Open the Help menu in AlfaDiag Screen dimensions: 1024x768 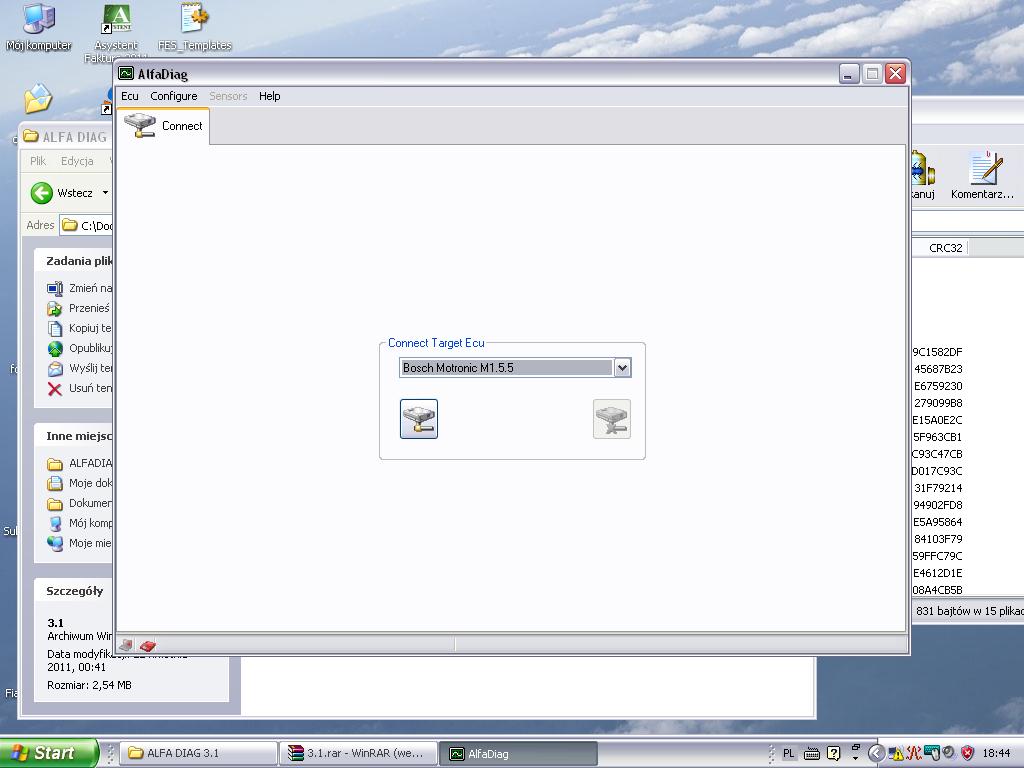tap(269, 96)
